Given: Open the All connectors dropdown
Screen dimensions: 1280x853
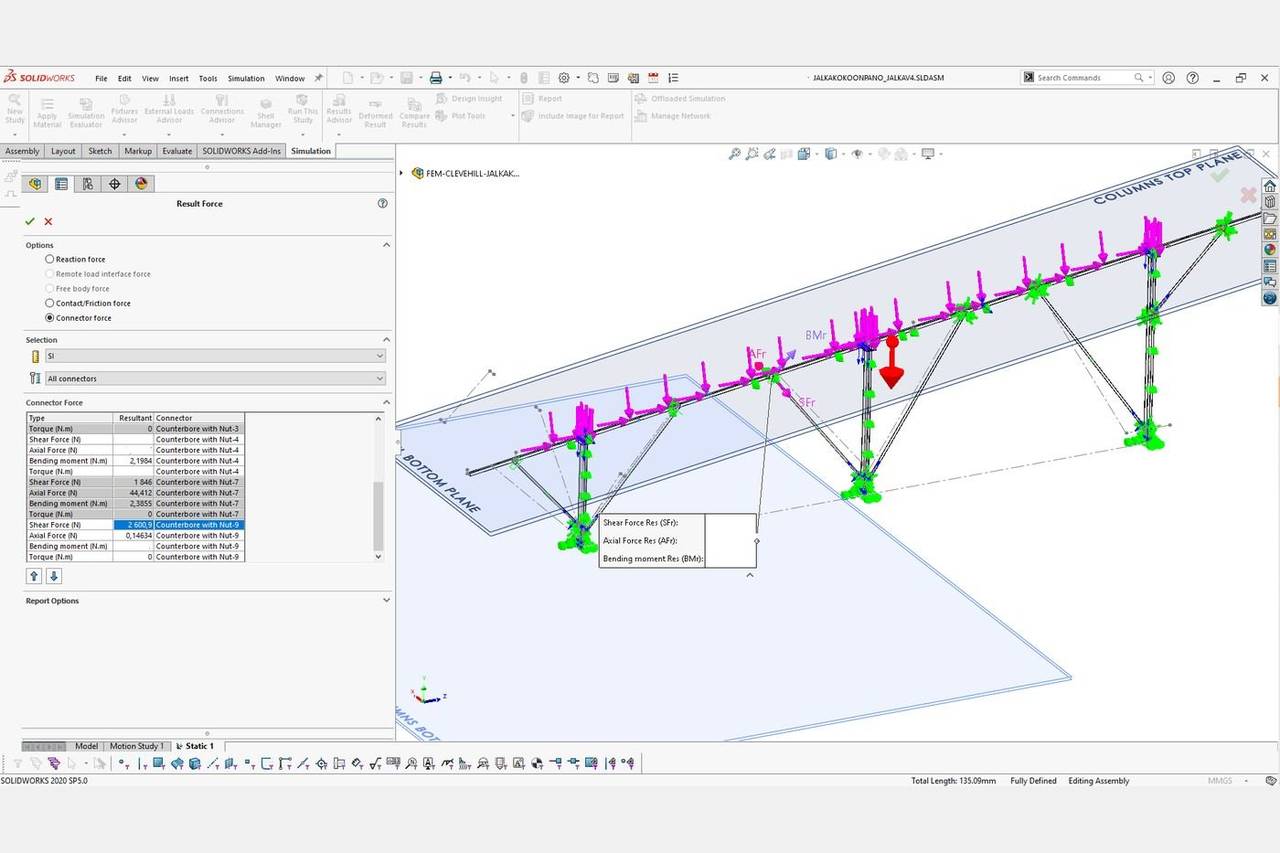Looking at the screenshot, I should tap(215, 378).
